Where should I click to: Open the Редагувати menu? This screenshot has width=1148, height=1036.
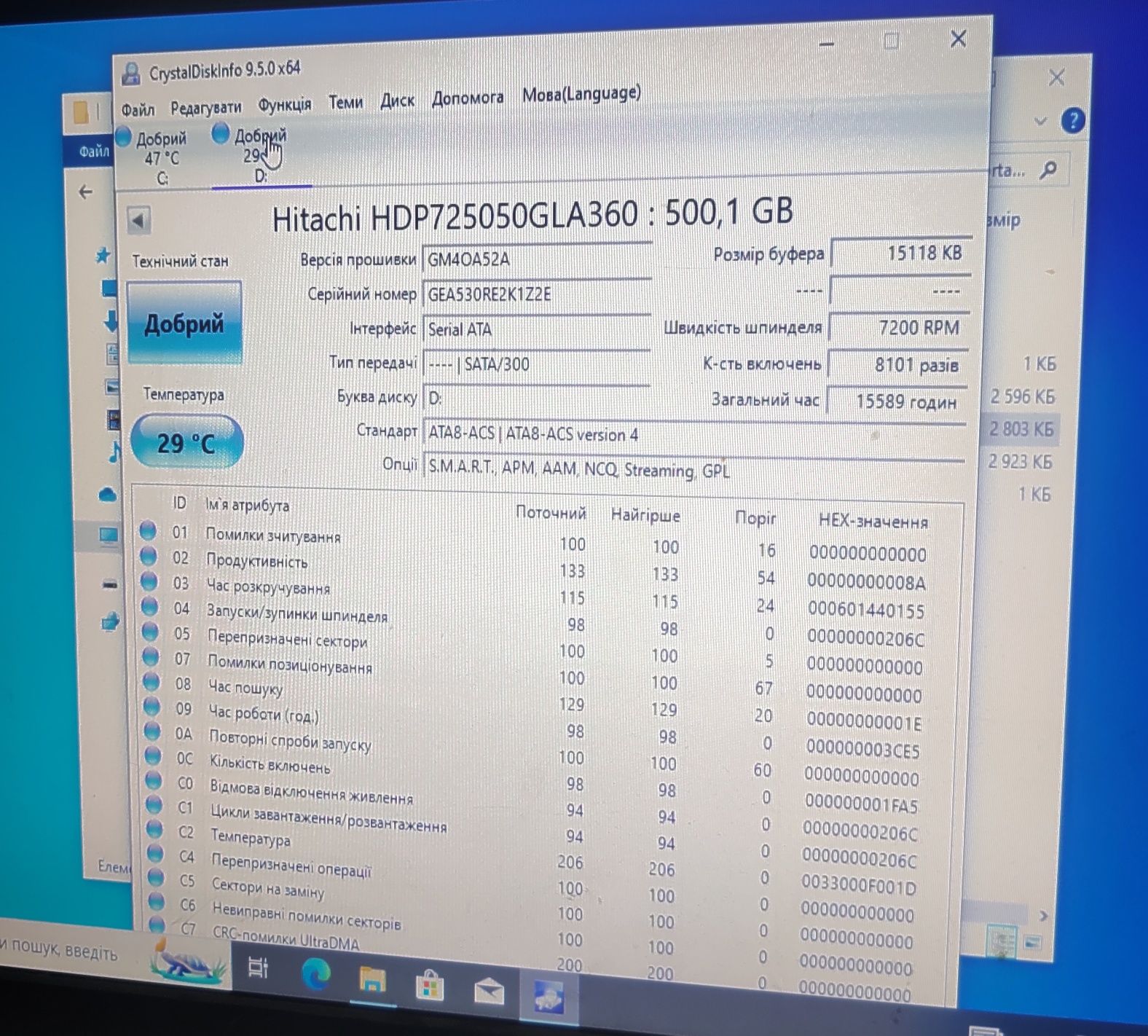pos(206,107)
